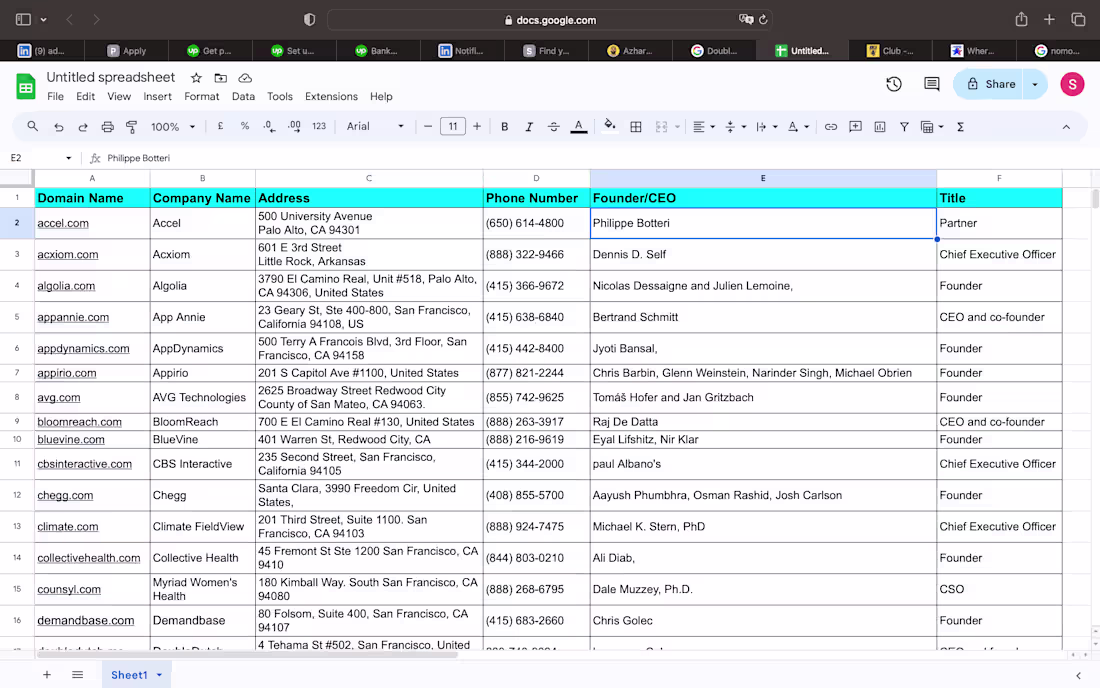Format selection as percent

[245, 126]
